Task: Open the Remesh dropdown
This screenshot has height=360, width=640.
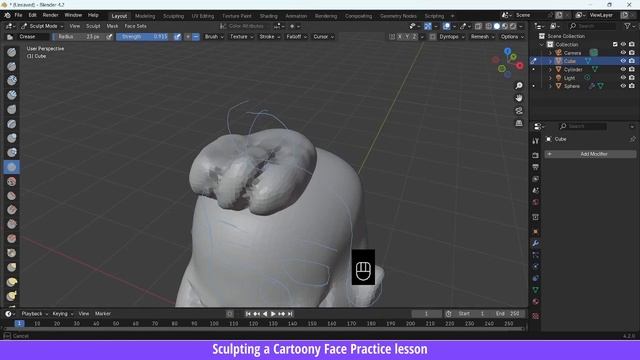Action: pyautogui.click(x=482, y=37)
